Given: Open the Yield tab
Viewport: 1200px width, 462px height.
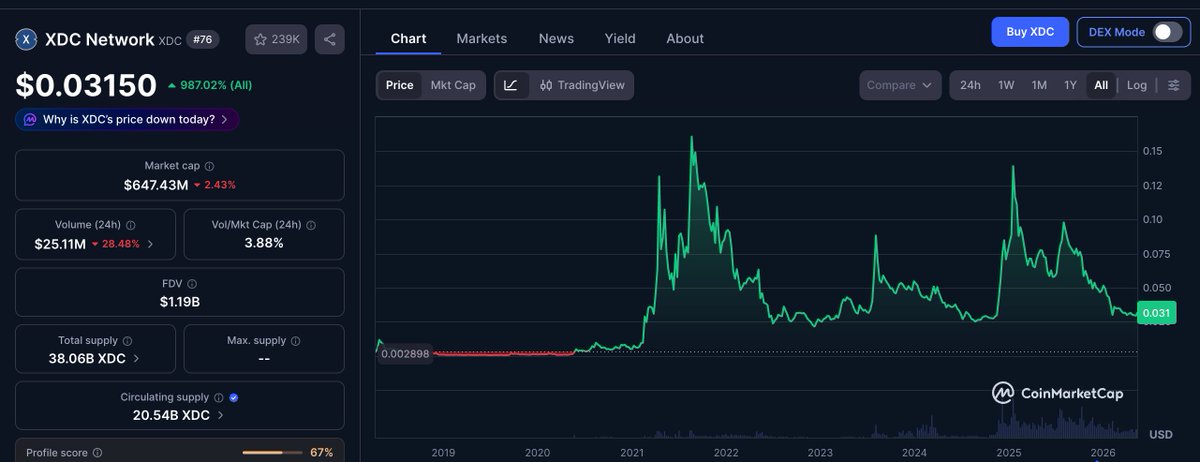Looking at the screenshot, I should [x=620, y=38].
